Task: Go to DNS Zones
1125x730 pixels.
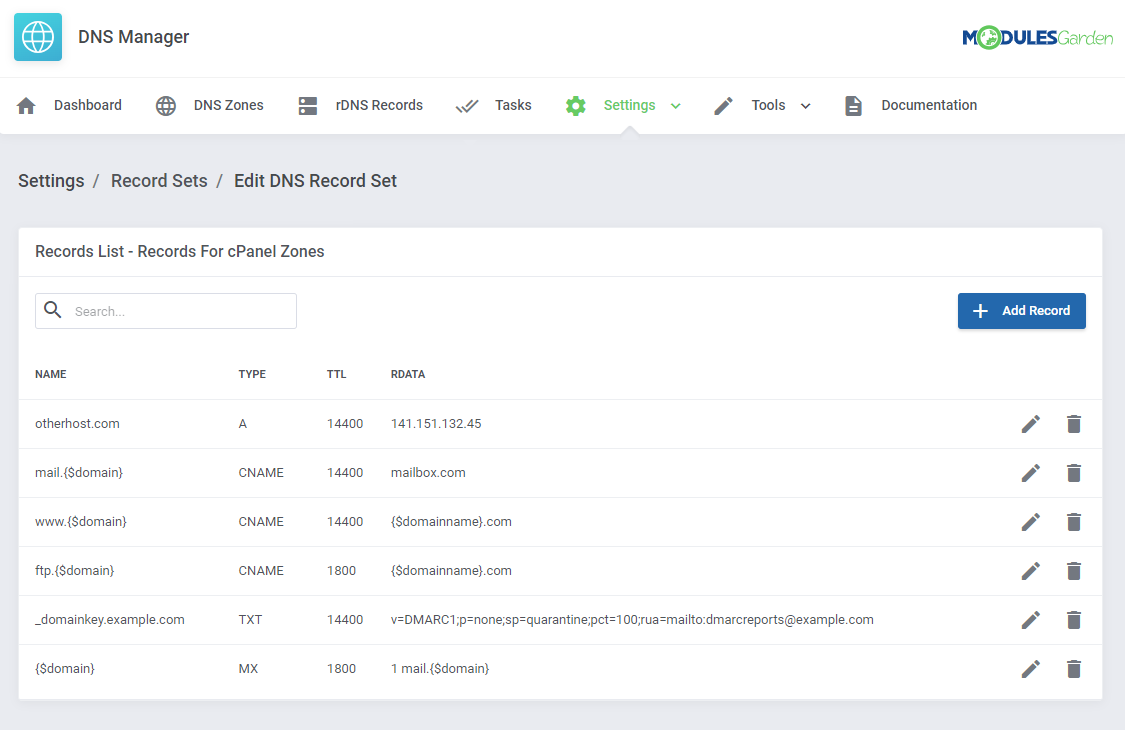Action: (228, 105)
